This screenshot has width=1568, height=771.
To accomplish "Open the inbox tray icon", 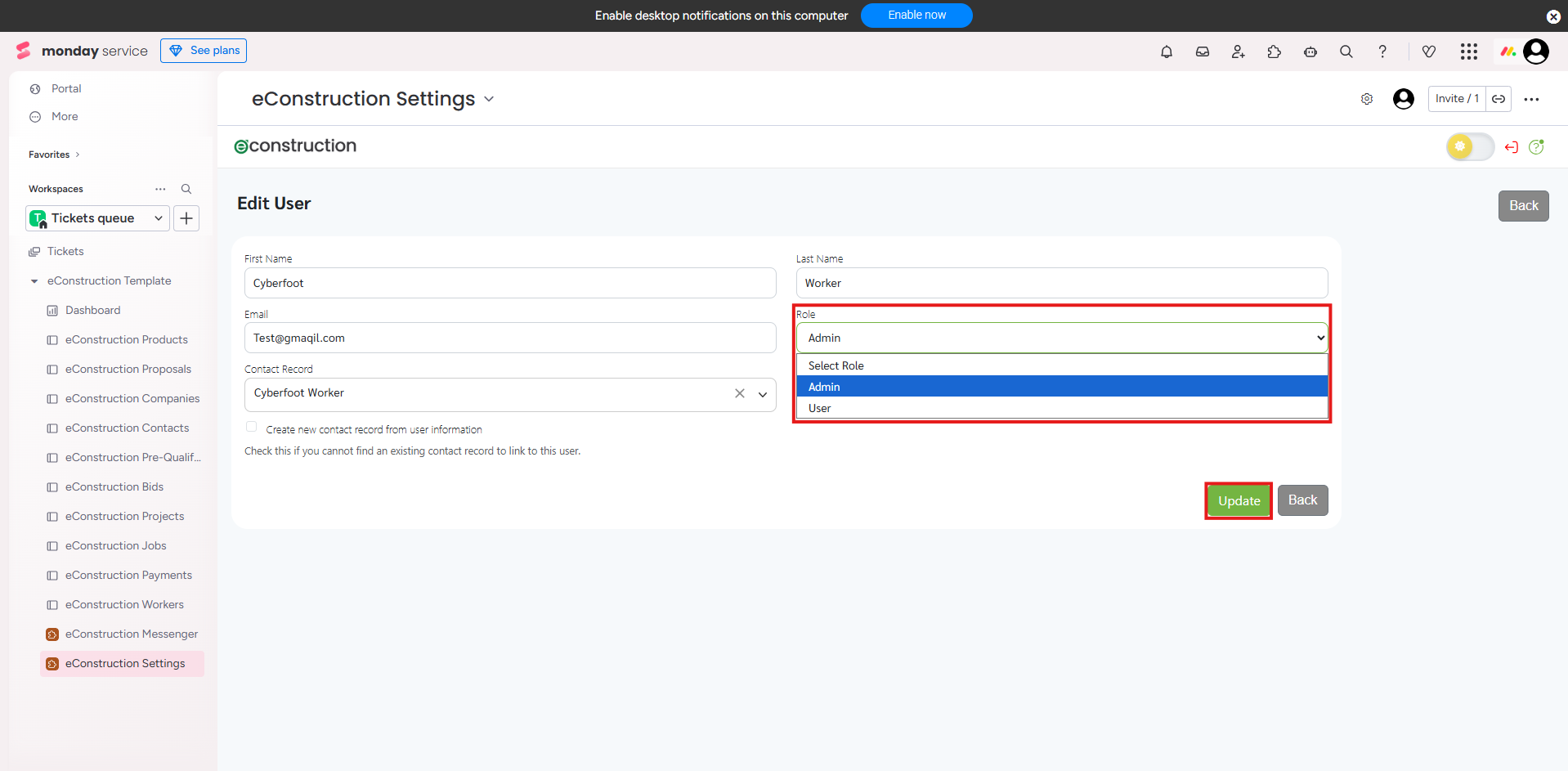I will tap(1203, 52).
